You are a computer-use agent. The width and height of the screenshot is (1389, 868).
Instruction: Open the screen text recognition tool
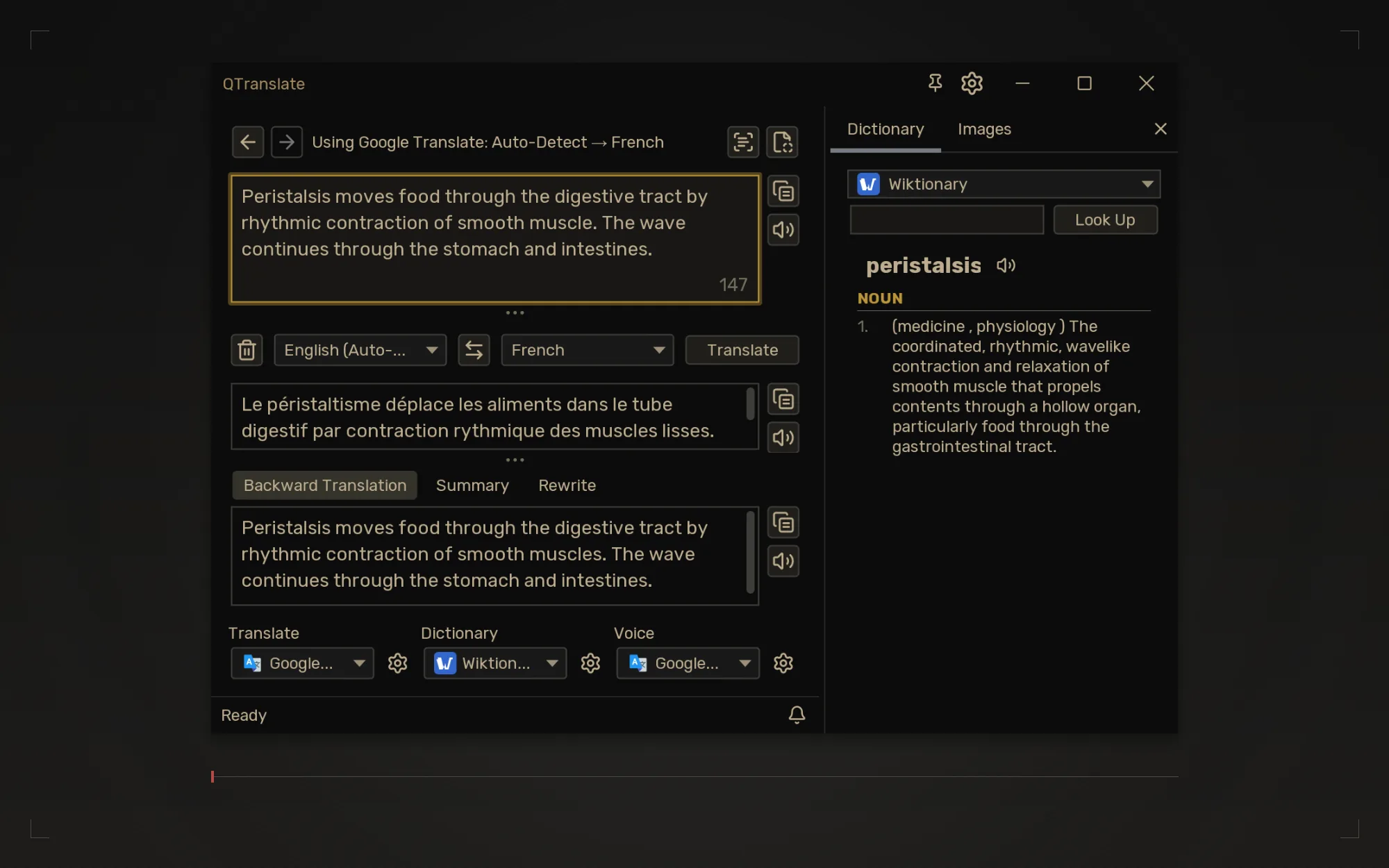tap(743, 142)
